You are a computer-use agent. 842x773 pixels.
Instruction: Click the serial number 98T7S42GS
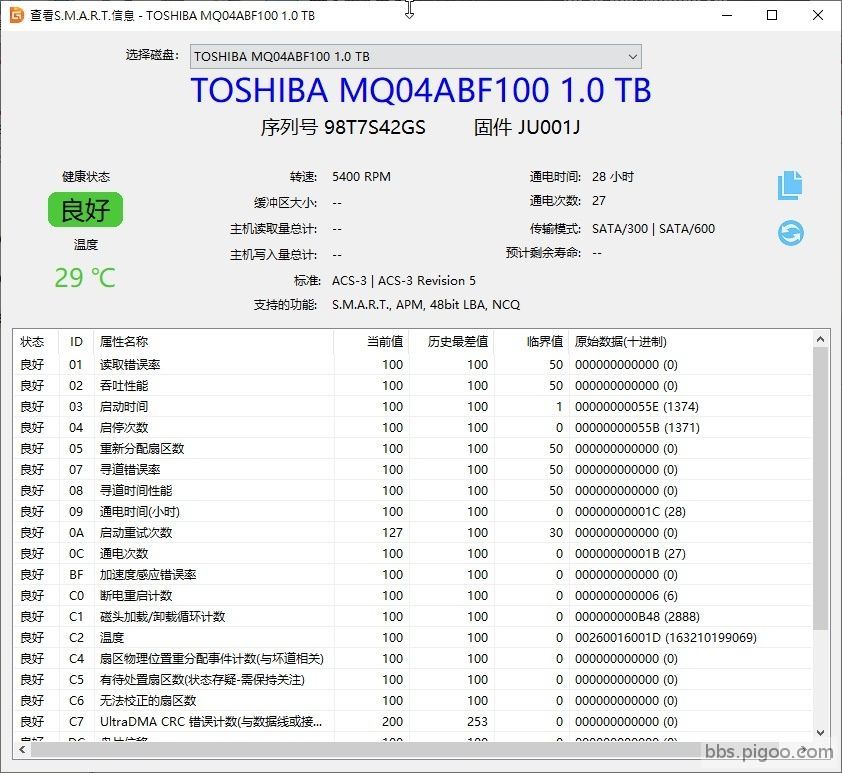pos(375,127)
